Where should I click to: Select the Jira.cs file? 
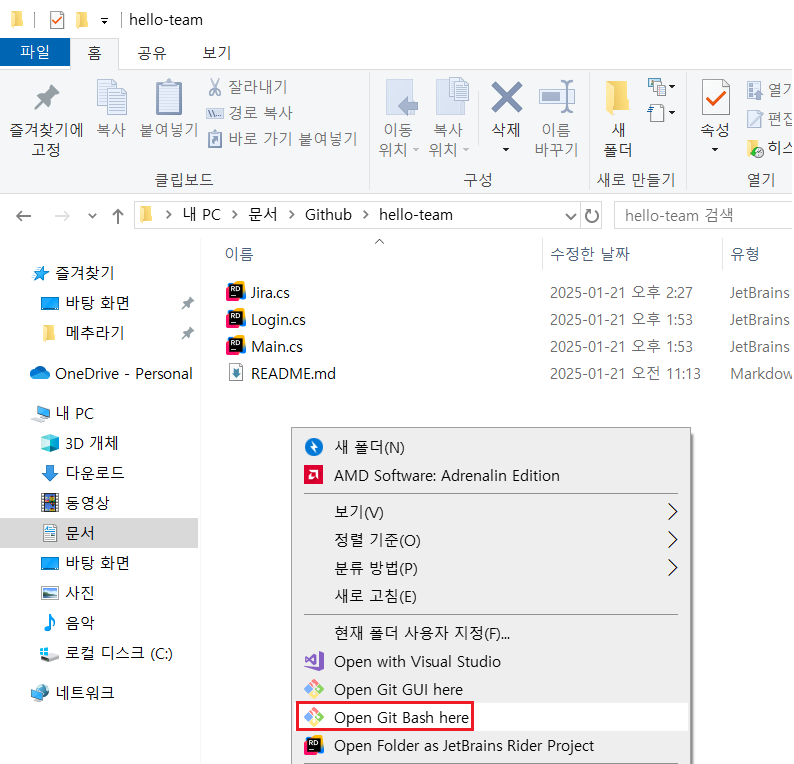(x=270, y=293)
